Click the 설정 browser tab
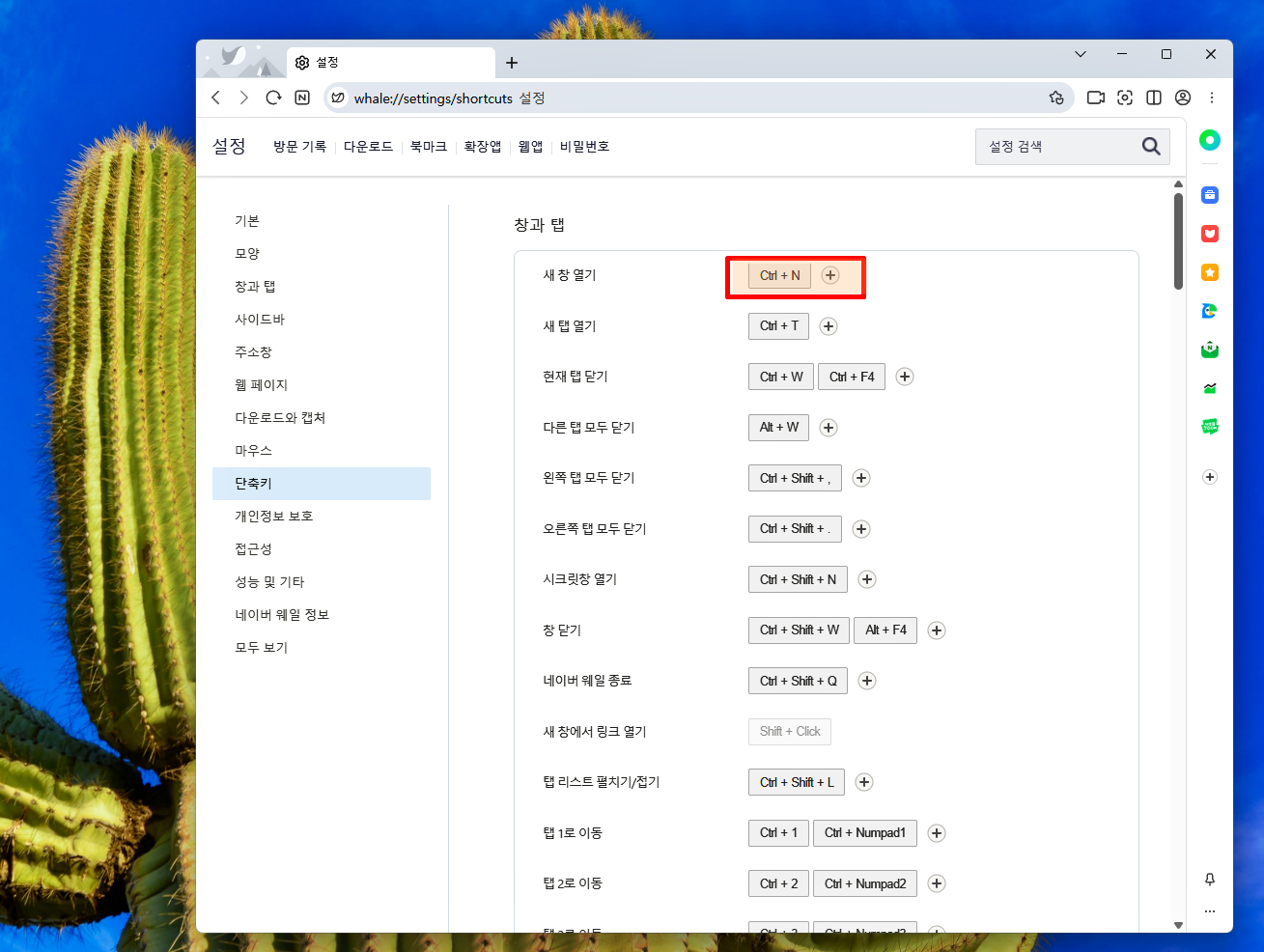 tap(391, 63)
